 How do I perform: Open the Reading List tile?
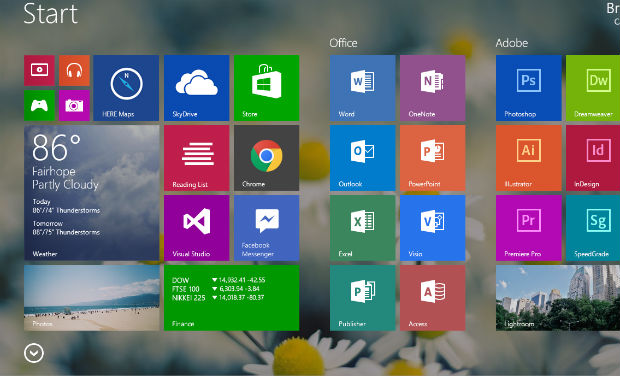click(x=197, y=158)
